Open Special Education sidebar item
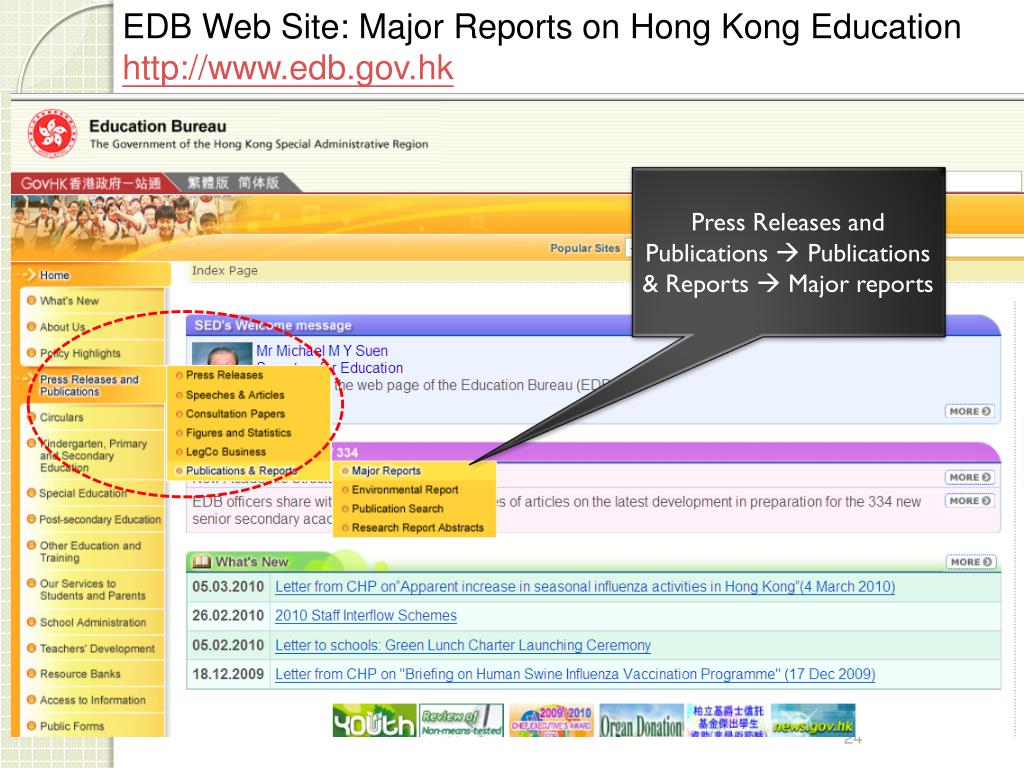The width and height of the screenshot is (1024, 768). (x=83, y=493)
